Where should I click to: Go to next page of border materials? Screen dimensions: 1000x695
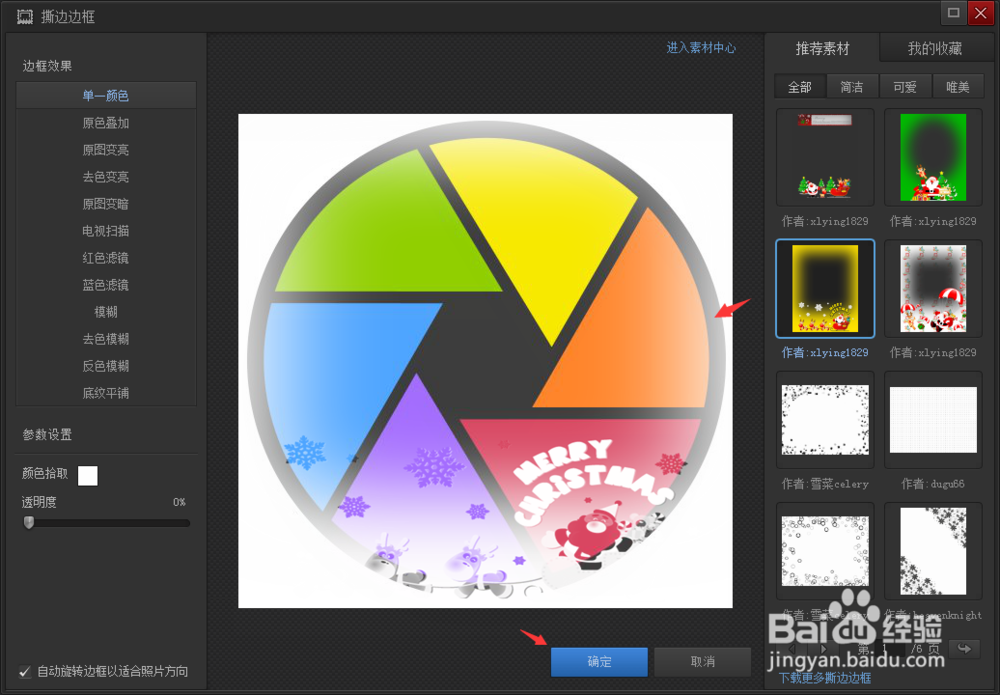click(x=823, y=649)
